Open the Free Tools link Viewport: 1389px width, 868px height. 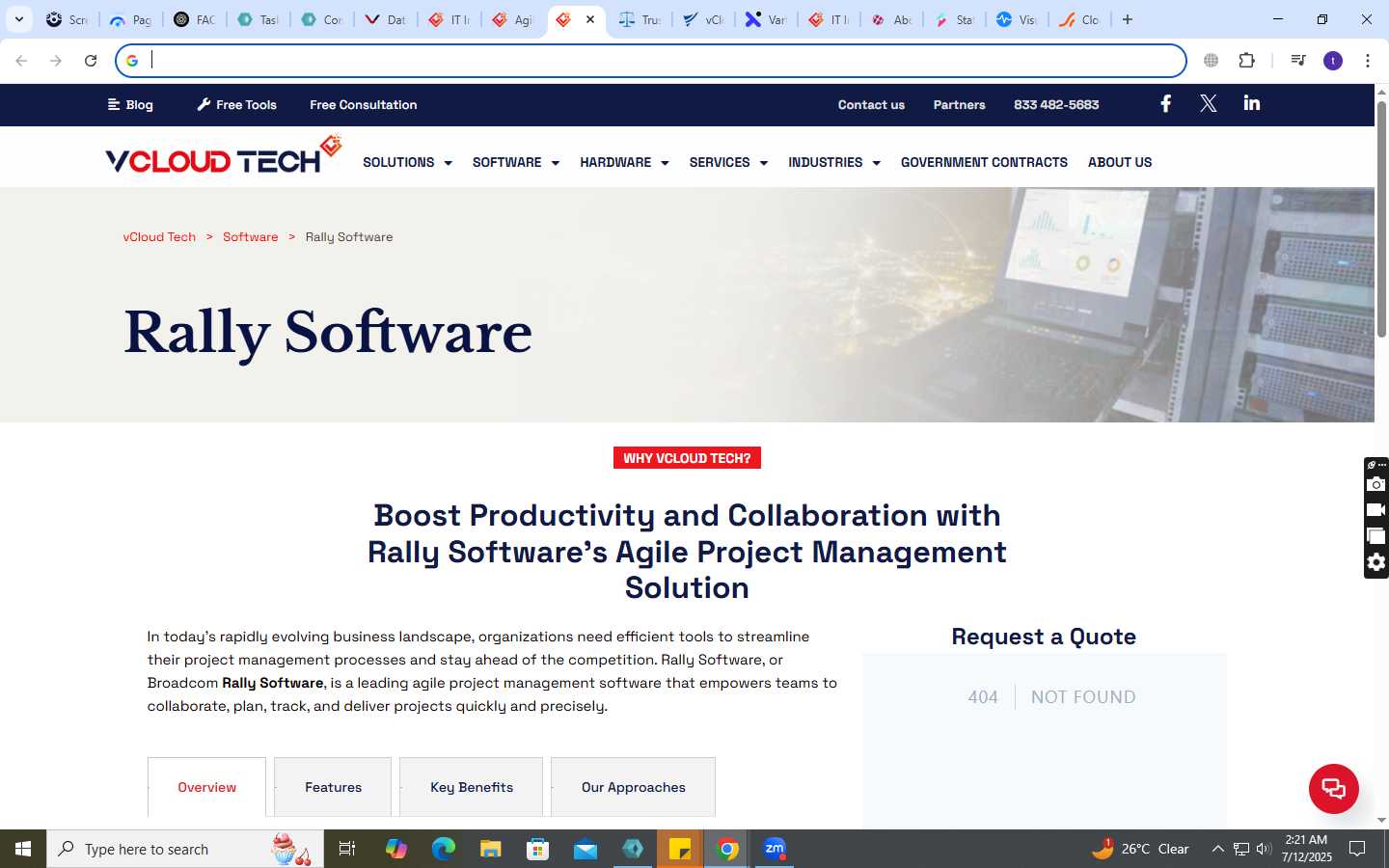tap(237, 104)
